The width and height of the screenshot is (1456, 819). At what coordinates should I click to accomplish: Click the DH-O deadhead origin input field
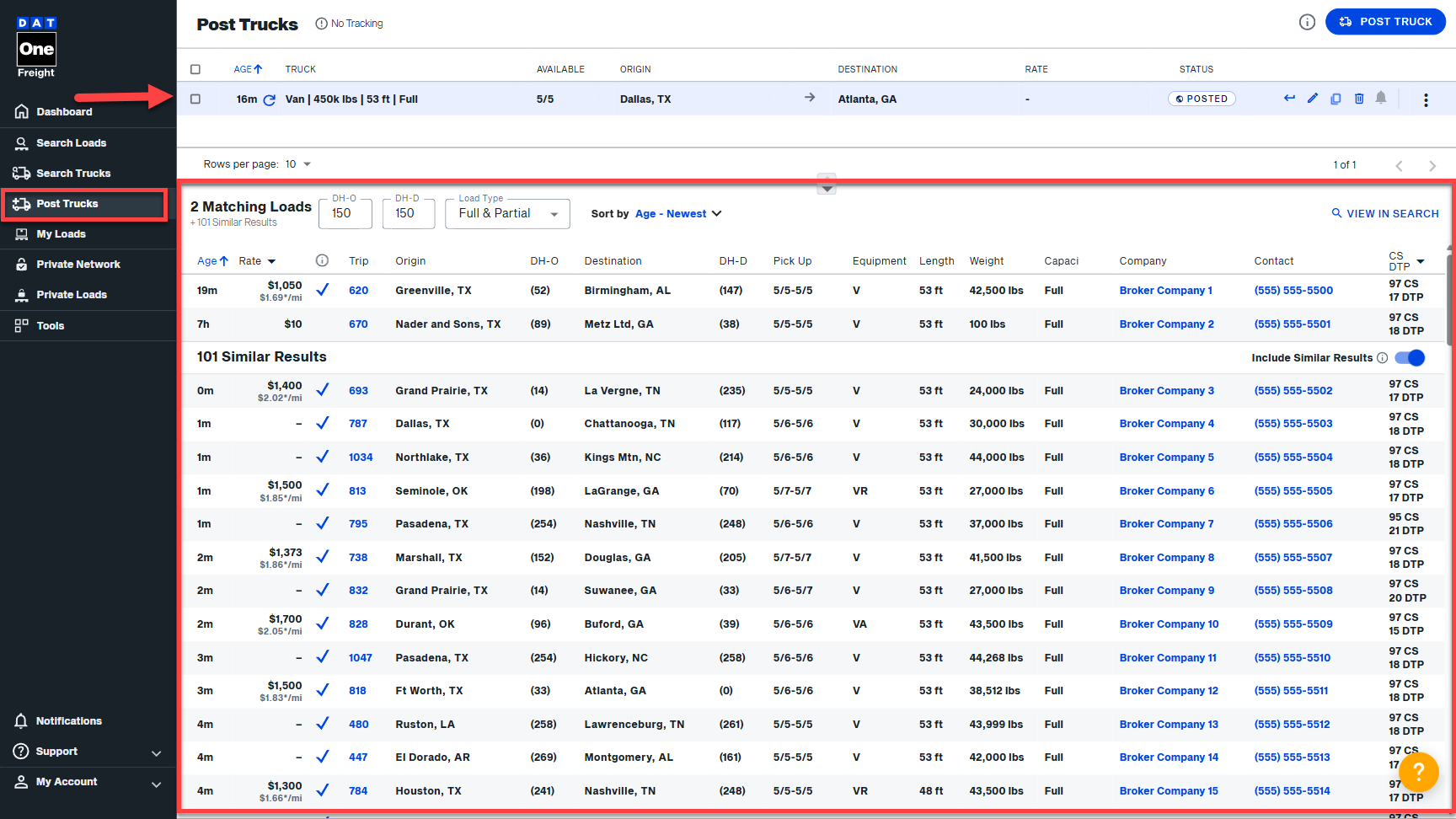pyautogui.click(x=345, y=214)
